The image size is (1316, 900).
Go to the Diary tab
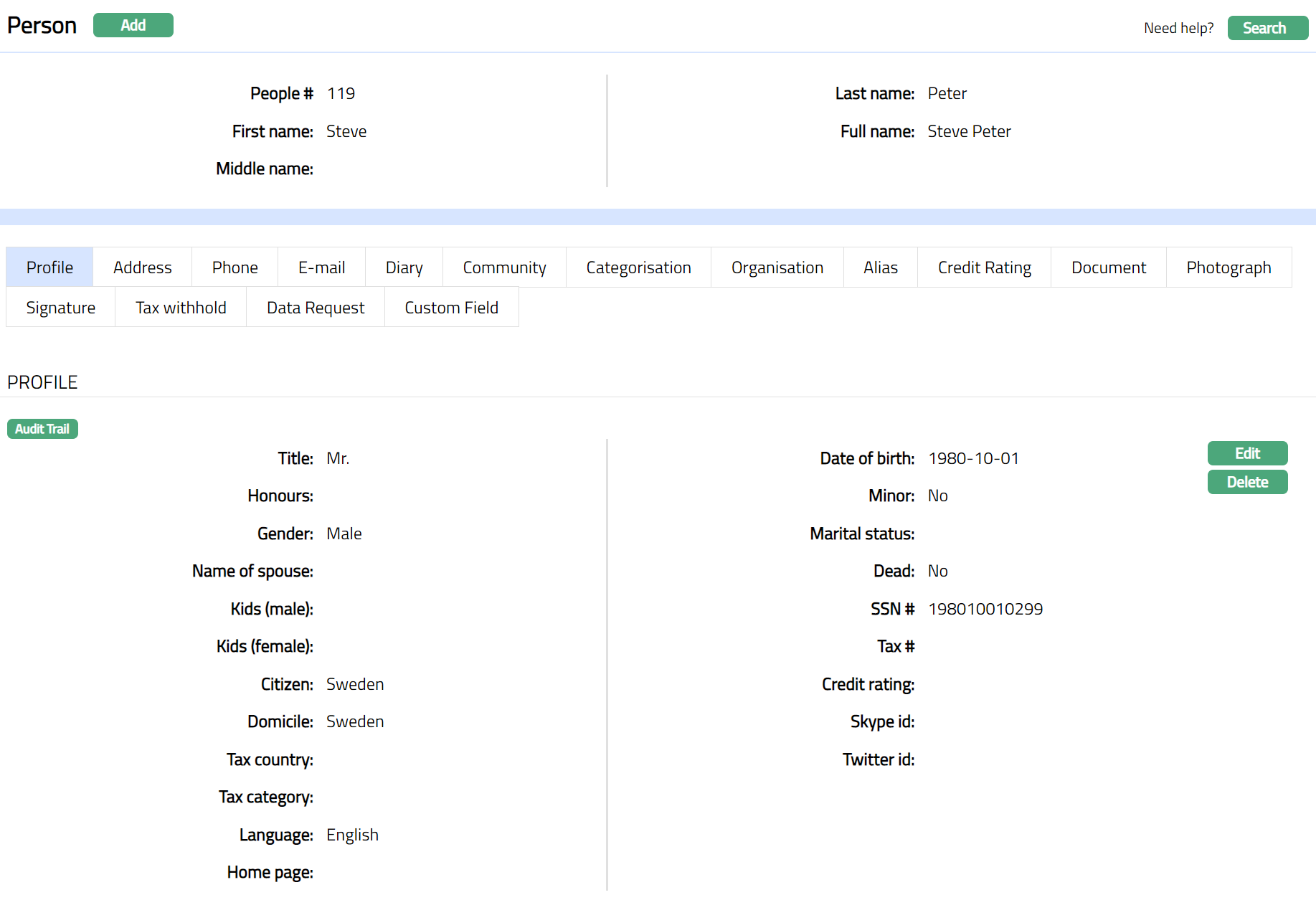pyautogui.click(x=404, y=267)
